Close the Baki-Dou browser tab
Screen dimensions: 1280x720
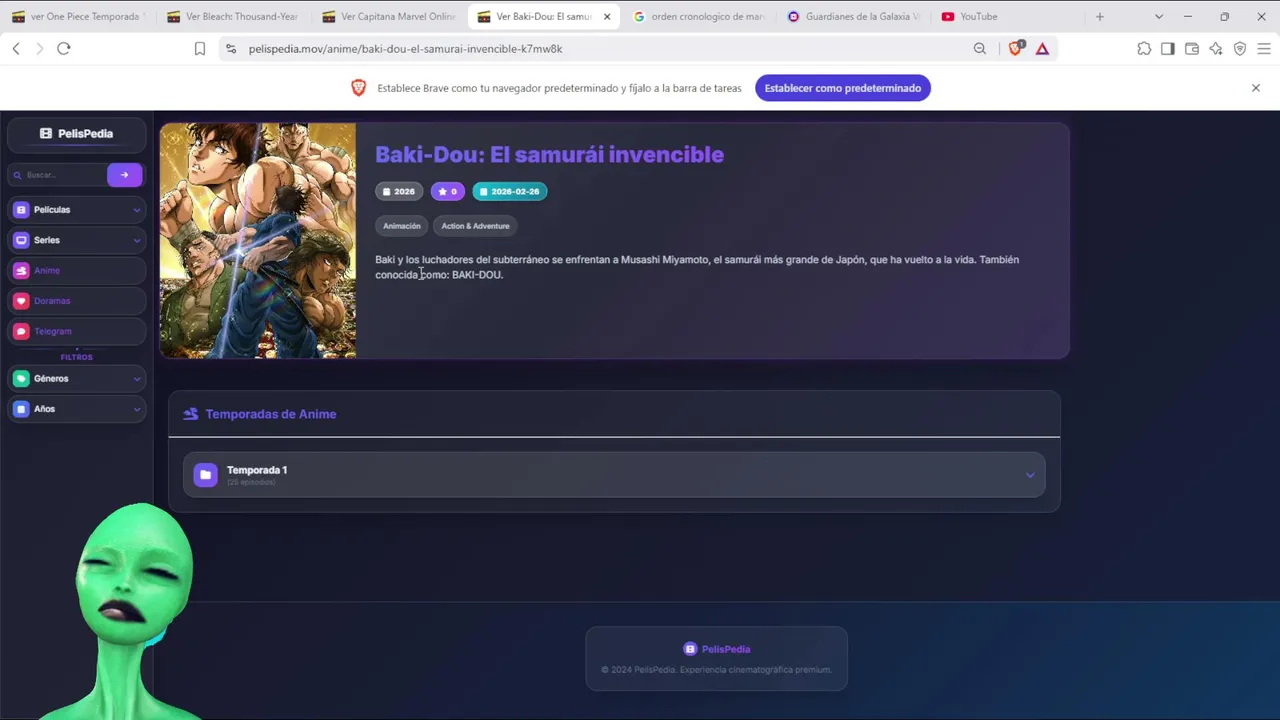click(606, 16)
